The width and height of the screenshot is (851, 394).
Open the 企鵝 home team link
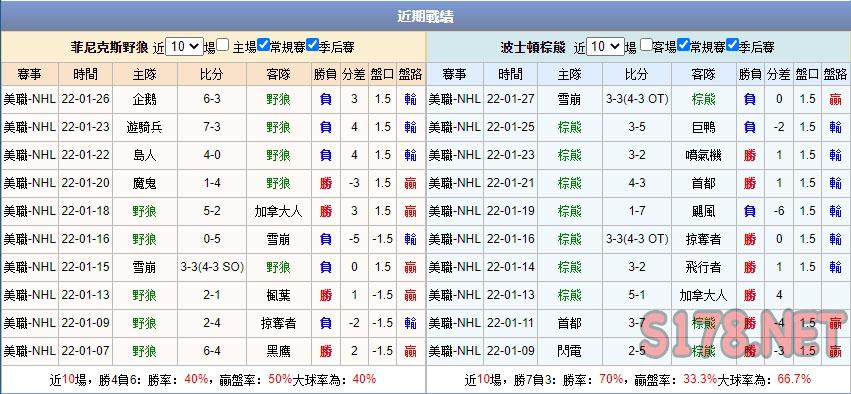point(144,99)
